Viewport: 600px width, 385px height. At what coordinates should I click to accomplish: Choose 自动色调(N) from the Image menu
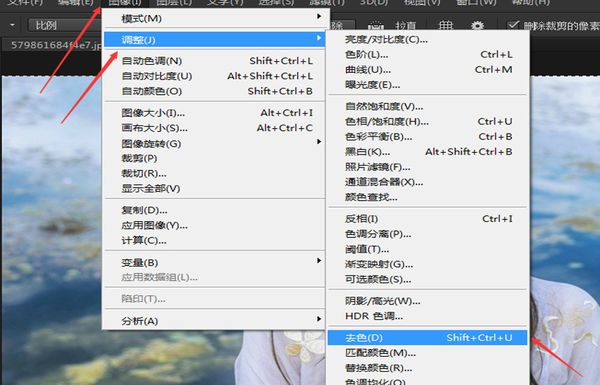[214, 61]
